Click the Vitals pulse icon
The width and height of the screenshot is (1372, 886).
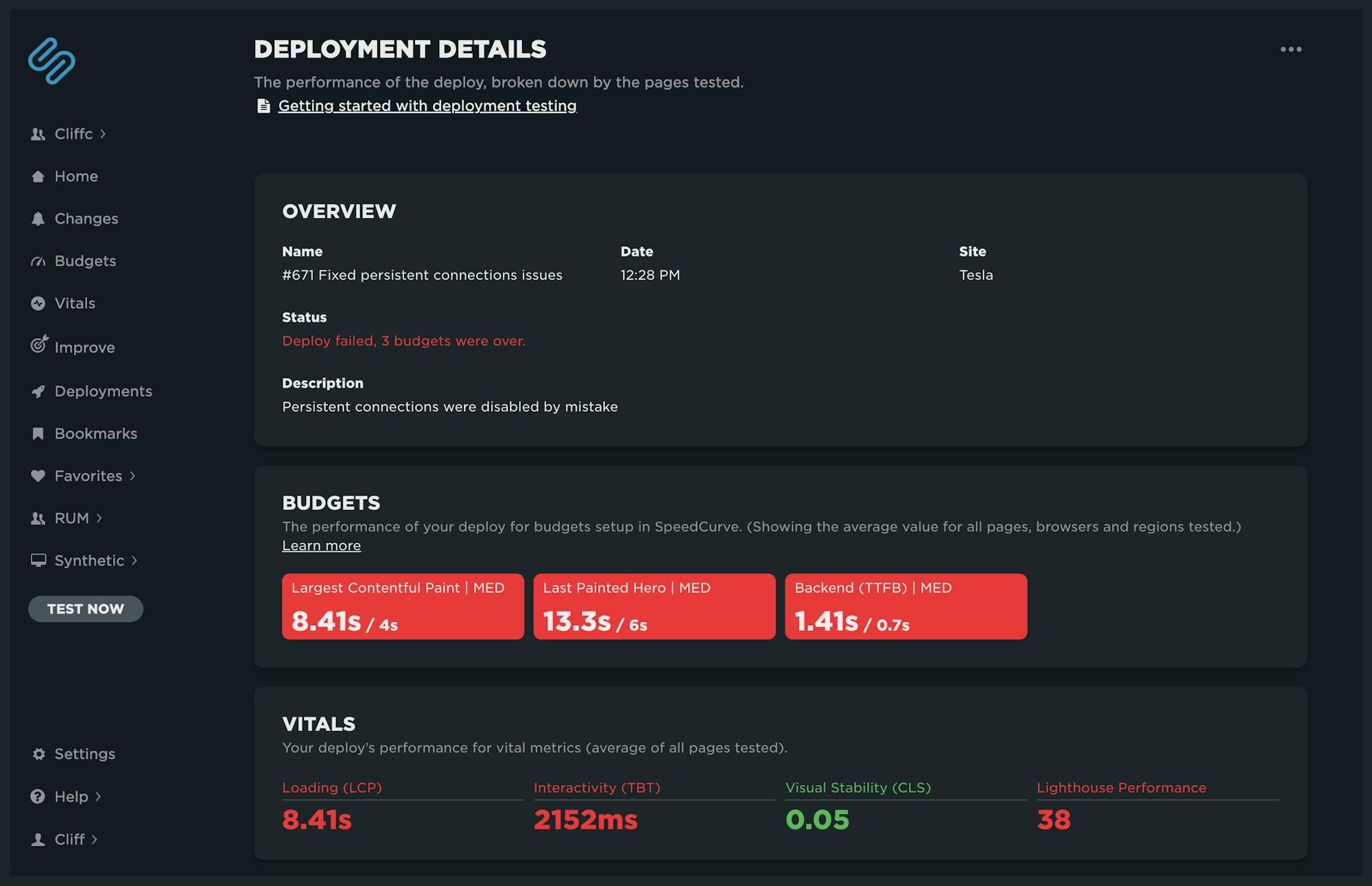38,303
